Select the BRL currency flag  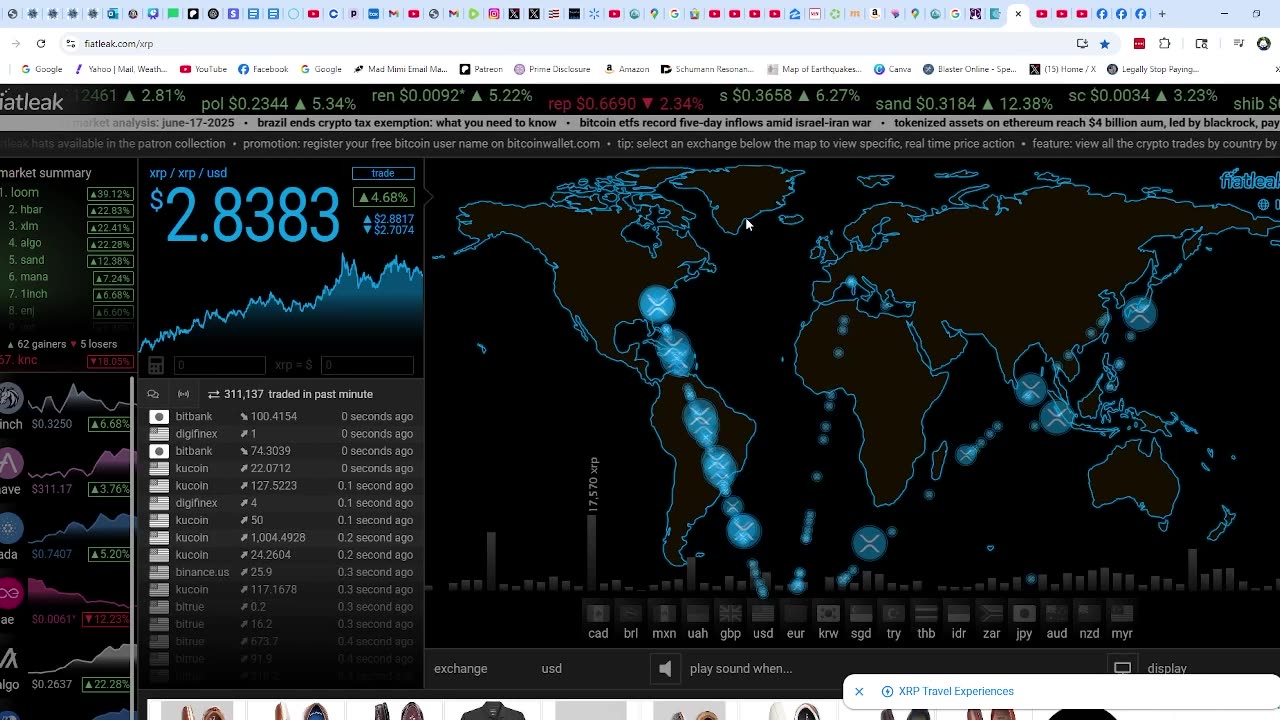(631, 614)
